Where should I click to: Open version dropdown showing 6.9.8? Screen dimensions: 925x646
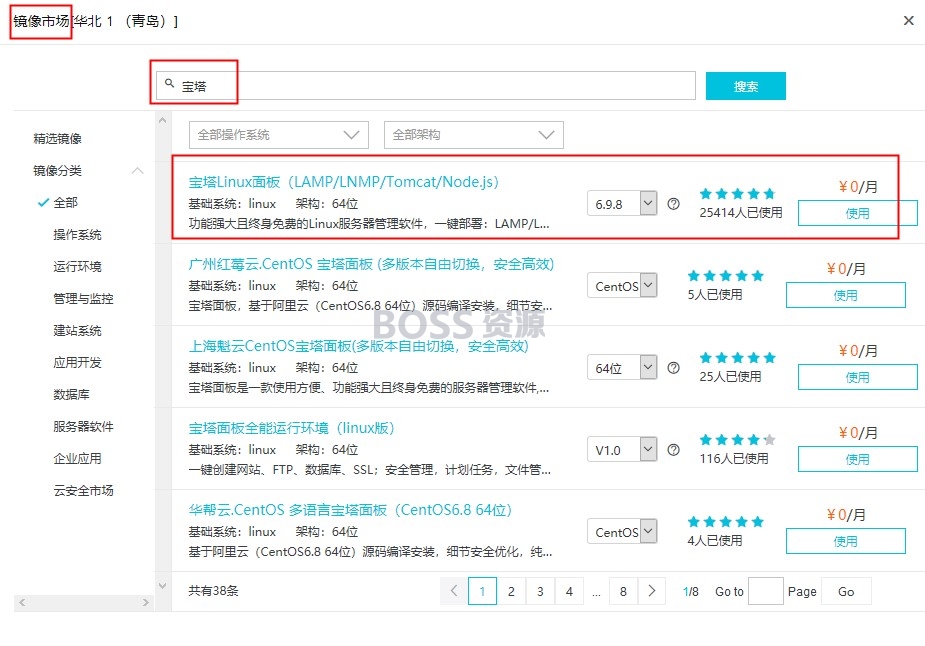[x=622, y=204]
